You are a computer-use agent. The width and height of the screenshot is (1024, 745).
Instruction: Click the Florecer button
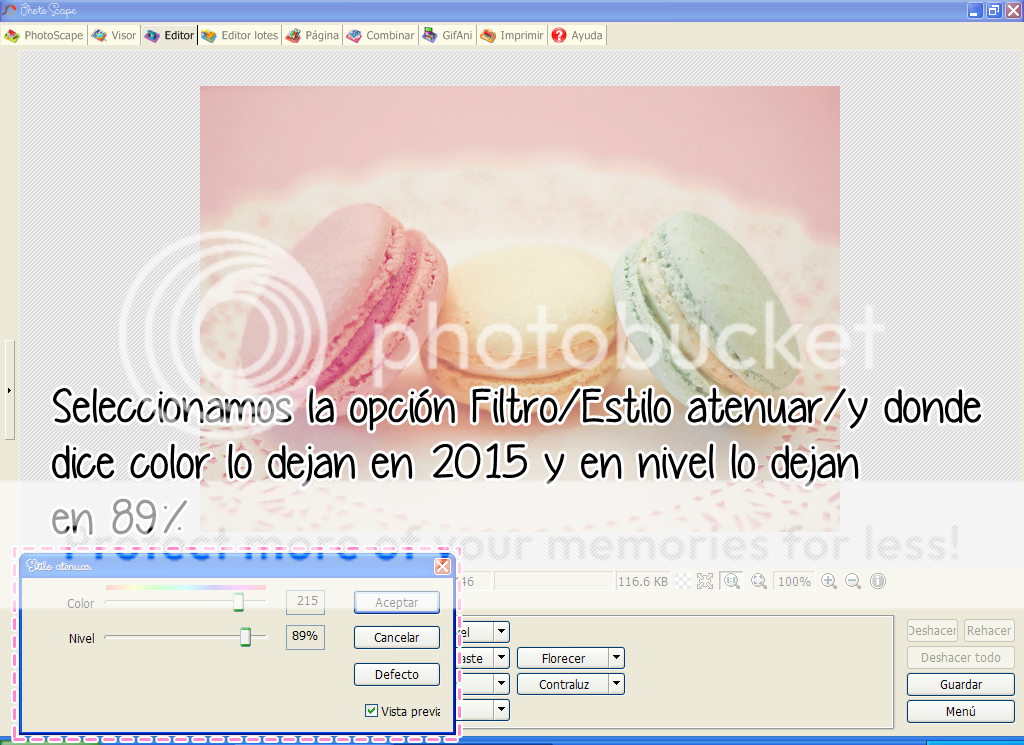(x=564, y=658)
